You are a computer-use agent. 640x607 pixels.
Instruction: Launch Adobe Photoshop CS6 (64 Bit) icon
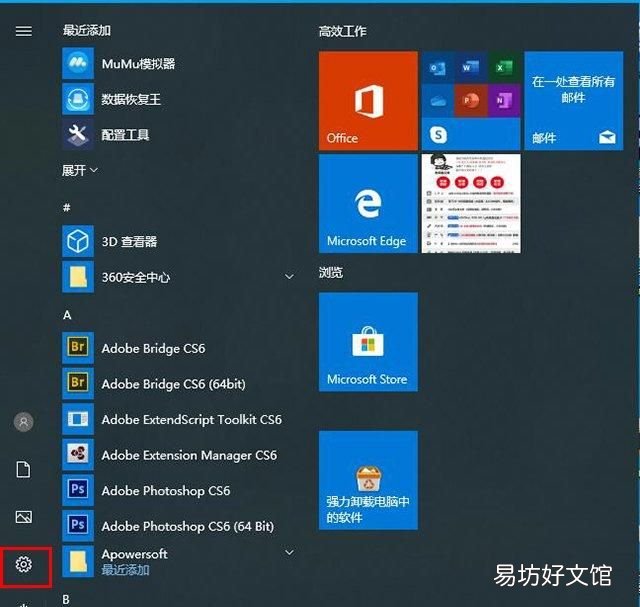[x=78, y=525]
